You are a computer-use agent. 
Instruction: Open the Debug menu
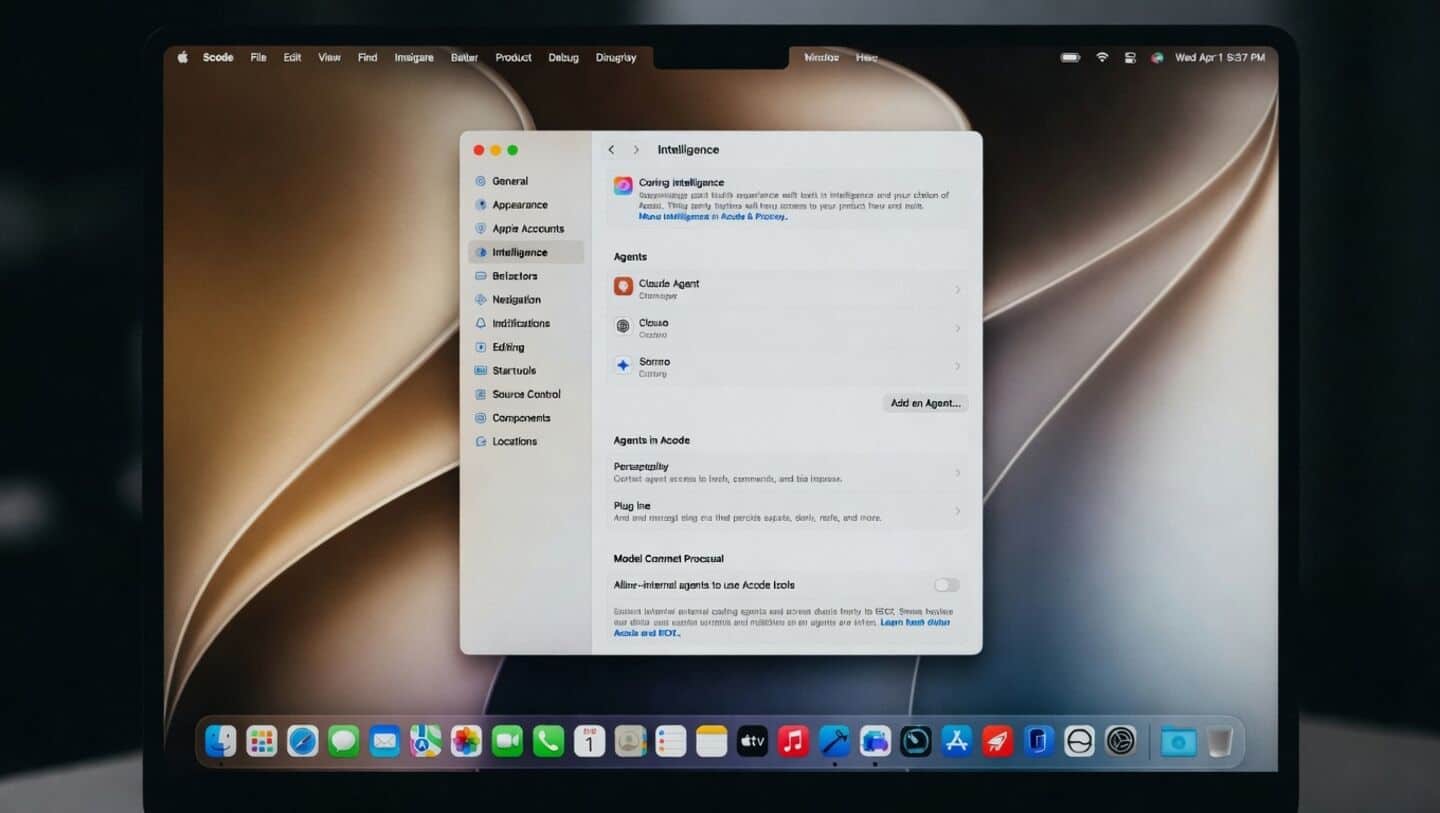(x=564, y=58)
